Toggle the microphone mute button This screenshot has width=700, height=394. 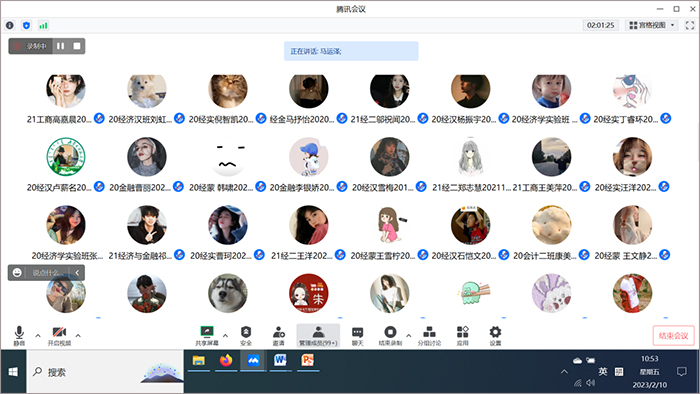(19, 336)
